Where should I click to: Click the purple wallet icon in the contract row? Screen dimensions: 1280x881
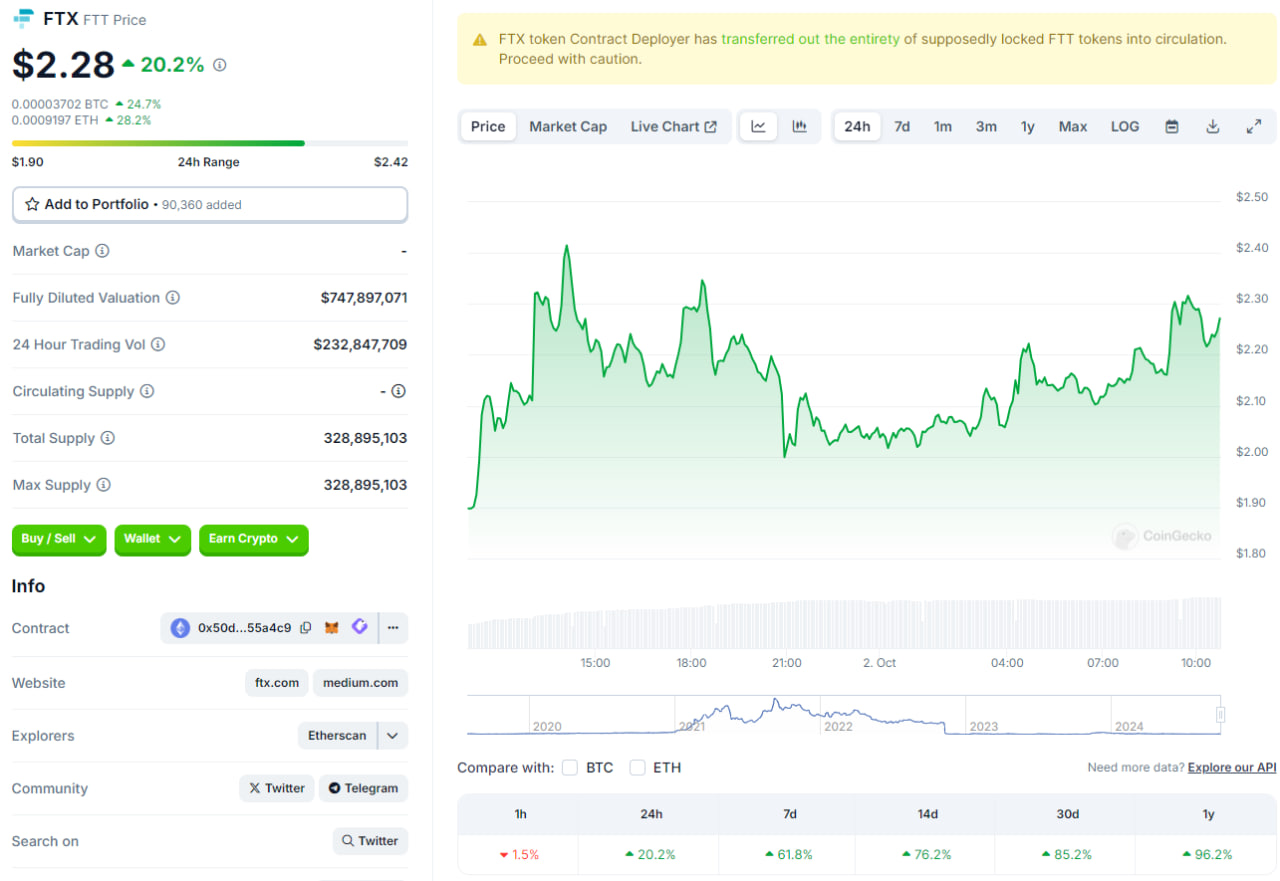359,627
